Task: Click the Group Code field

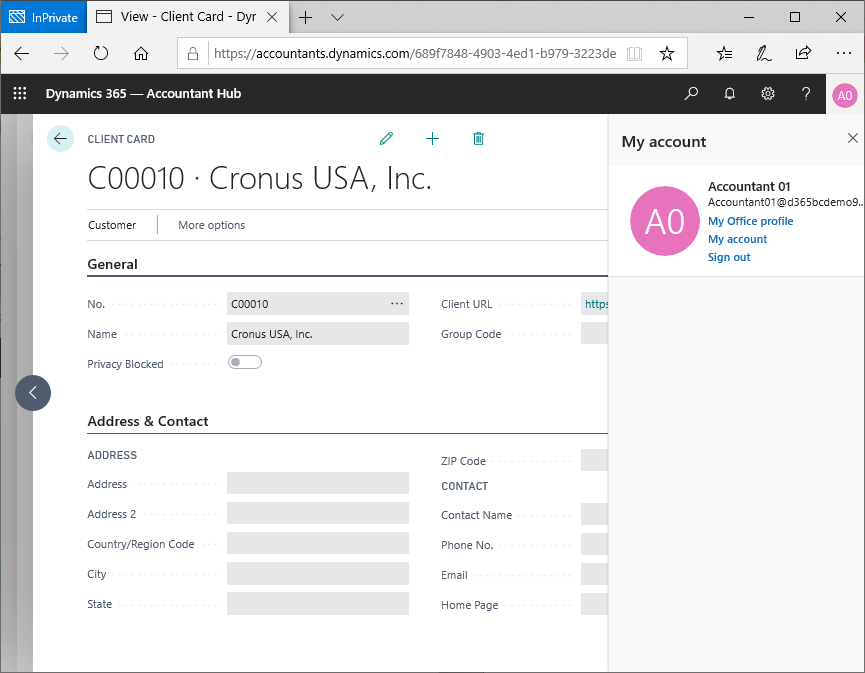Action: [x=594, y=334]
